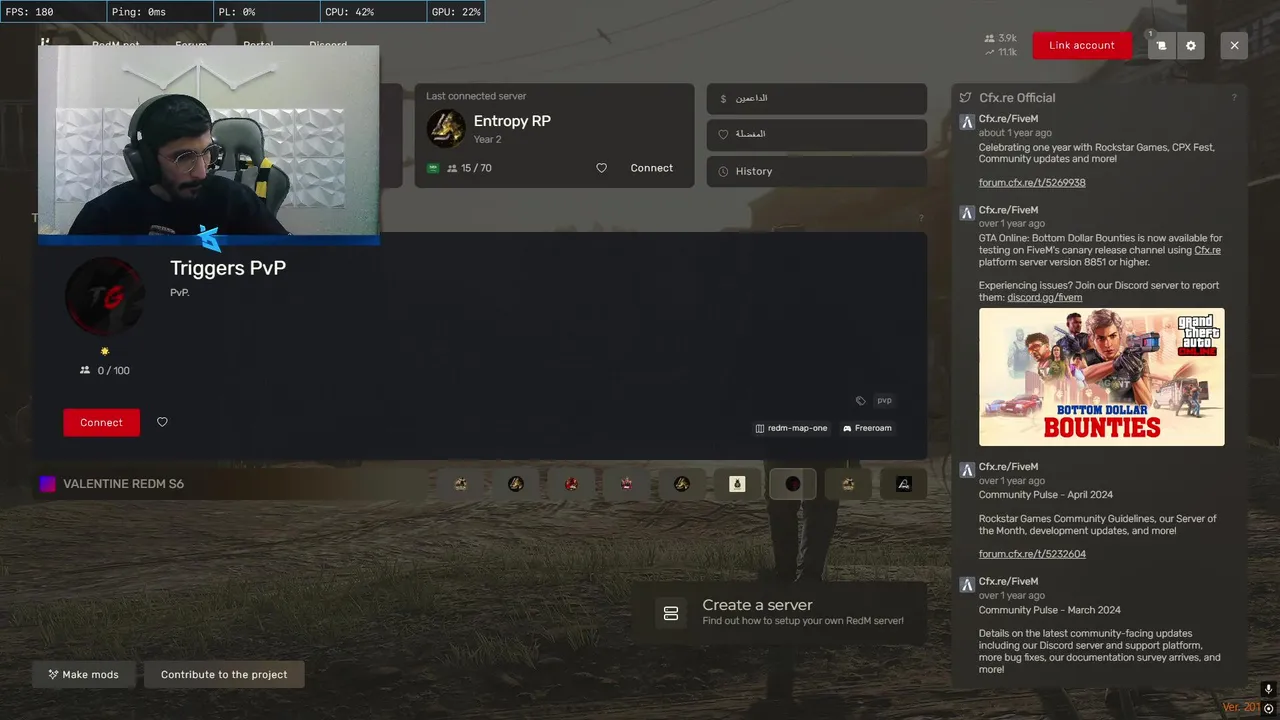The height and width of the screenshot is (720, 1280).
Task: Open the changelog scroll icon with badge
Action: click(x=1161, y=45)
